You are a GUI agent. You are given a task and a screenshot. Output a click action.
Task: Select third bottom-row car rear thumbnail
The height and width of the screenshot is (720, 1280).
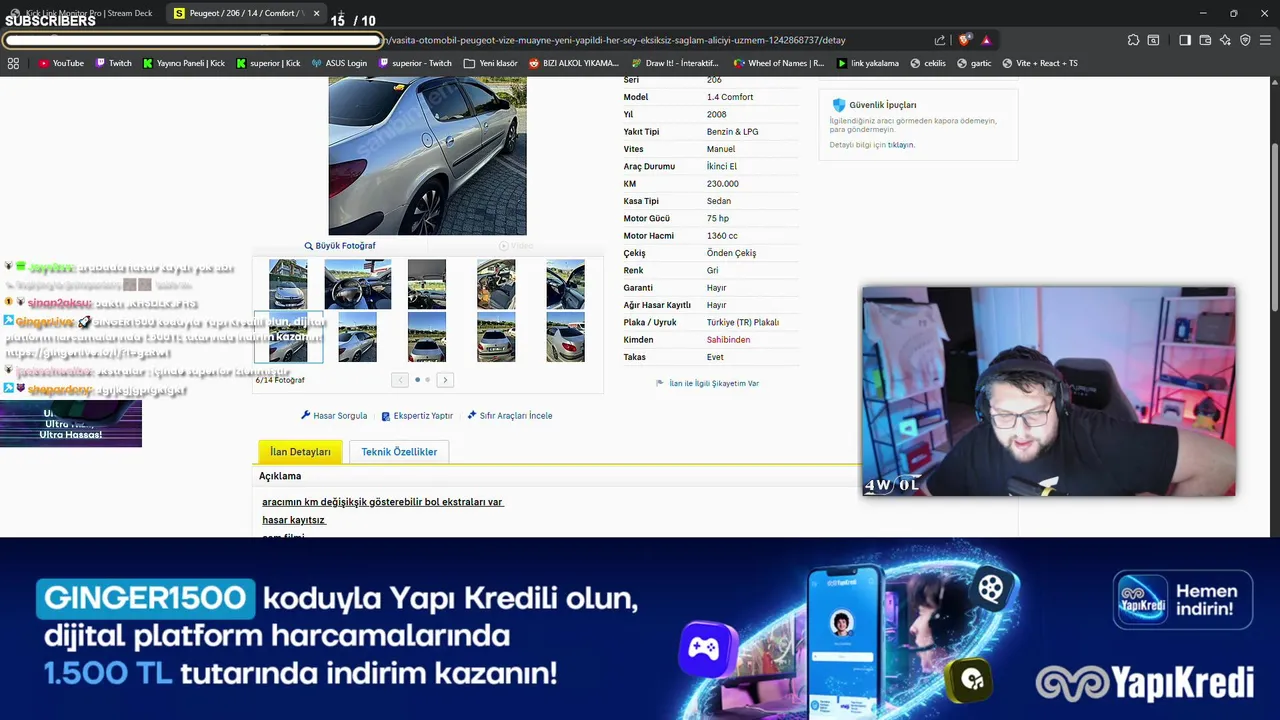pos(427,337)
